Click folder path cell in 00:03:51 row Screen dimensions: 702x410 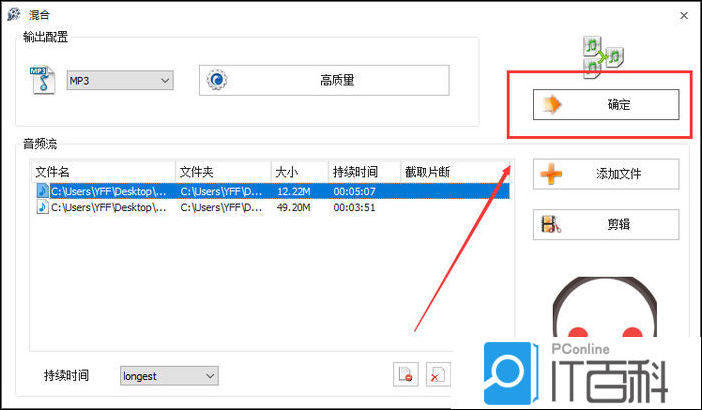coord(222,208)
